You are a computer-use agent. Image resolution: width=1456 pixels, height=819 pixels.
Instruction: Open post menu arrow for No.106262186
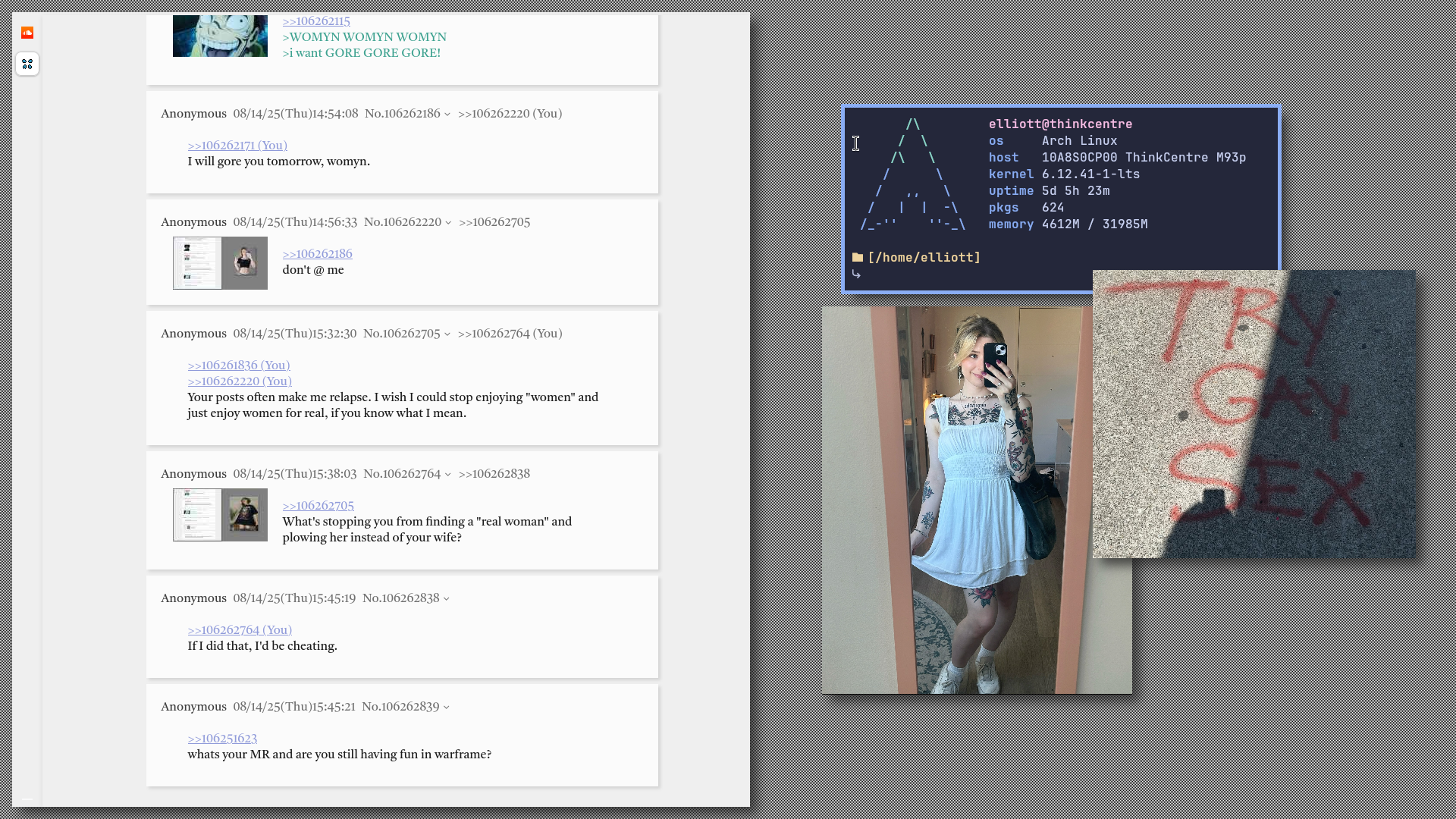click(x=447, y=115)
